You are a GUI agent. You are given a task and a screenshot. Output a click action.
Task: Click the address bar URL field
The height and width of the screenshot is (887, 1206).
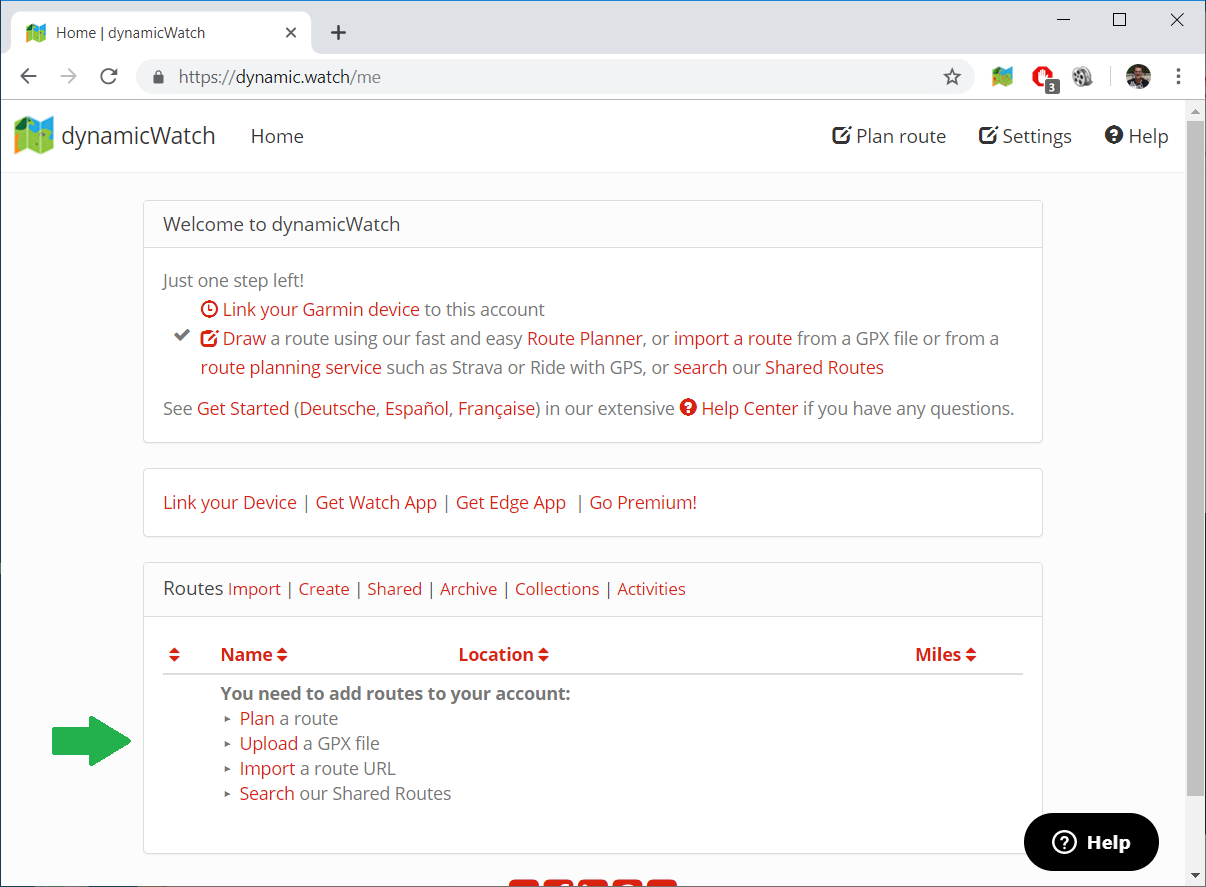(x=550, y=77)
